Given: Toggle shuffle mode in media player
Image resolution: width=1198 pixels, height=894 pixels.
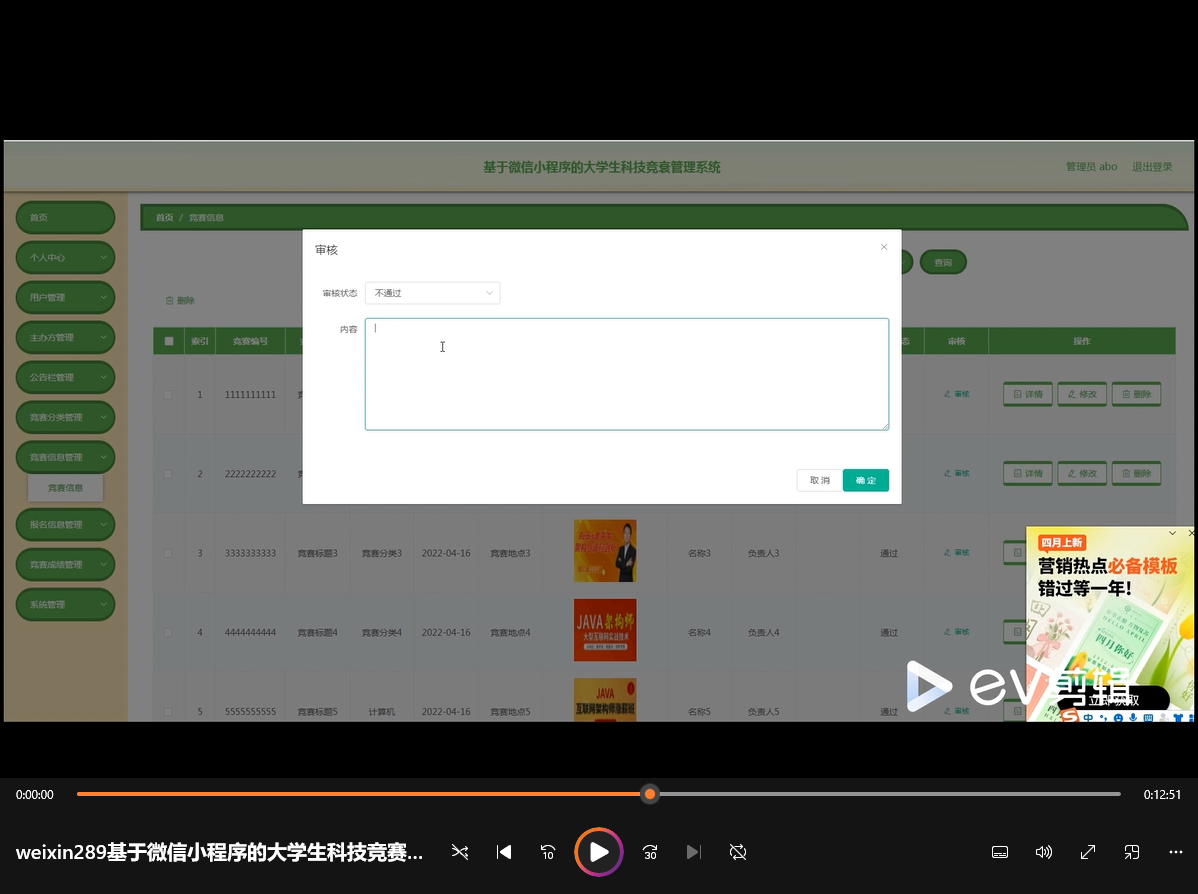Looking at the screenshot, I should pyautogui.click(x=460, y=852).
